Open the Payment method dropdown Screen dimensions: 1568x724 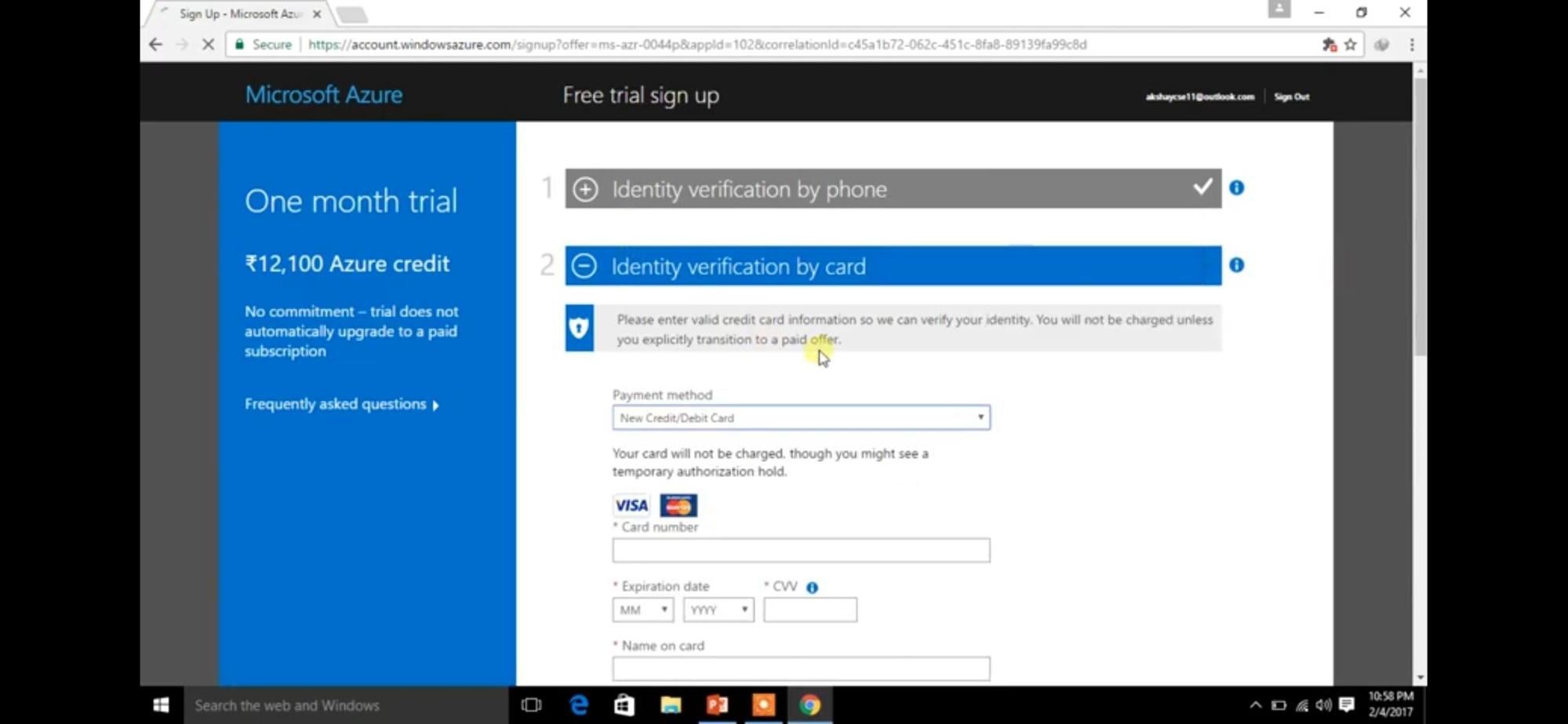(x=801, y=417)
